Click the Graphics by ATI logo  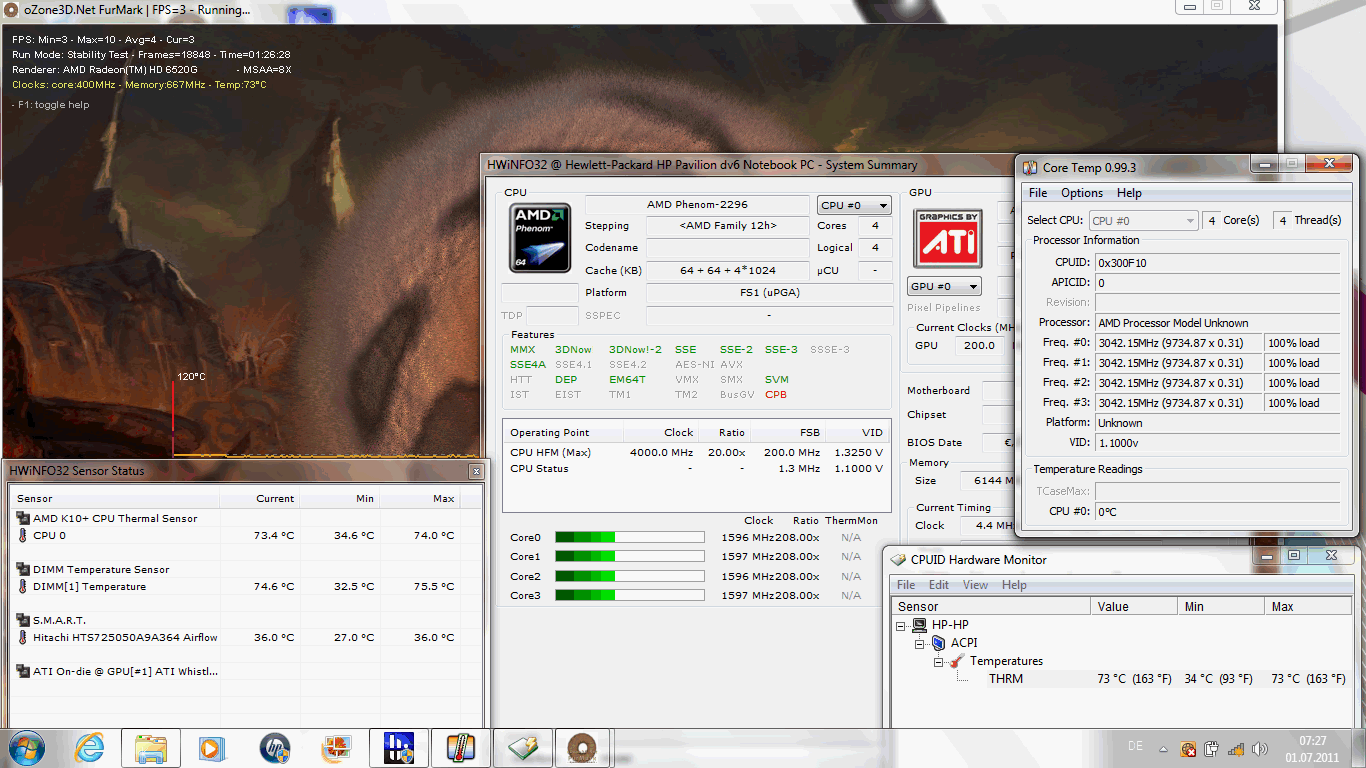coord(946,238)
